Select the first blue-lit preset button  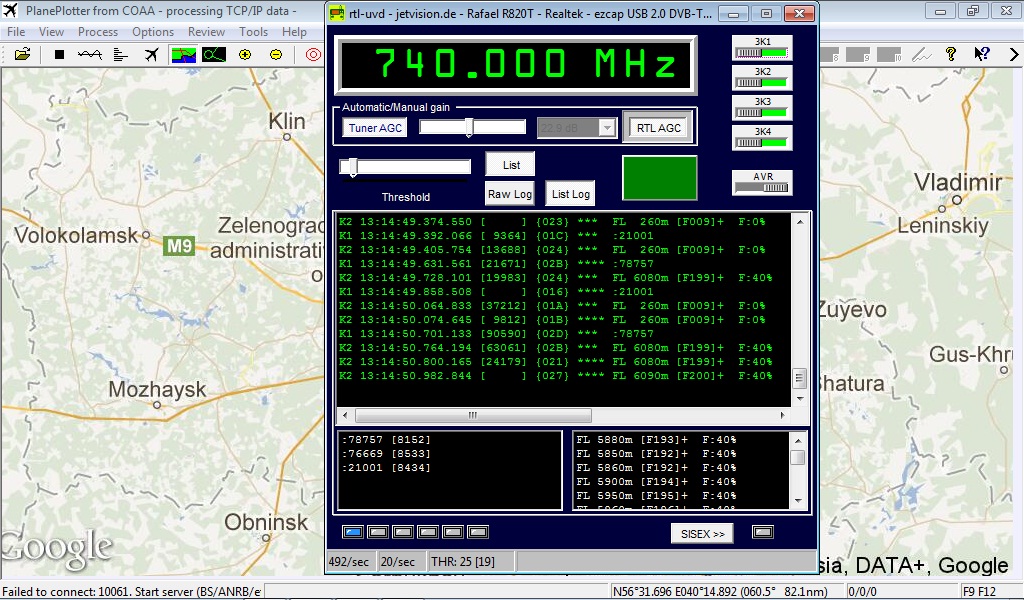pos(353,532)
